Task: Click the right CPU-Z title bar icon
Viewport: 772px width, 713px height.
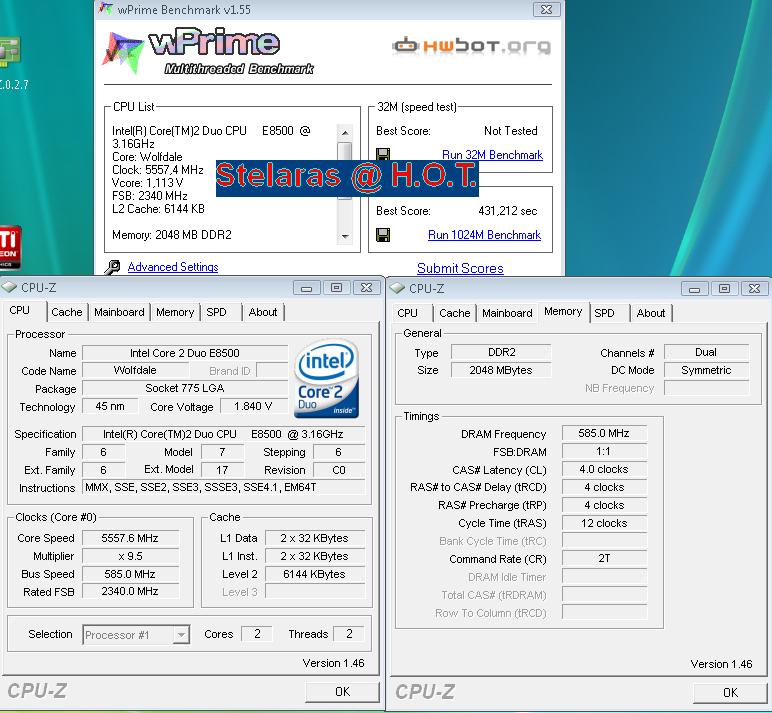Action: coord(397,288)
